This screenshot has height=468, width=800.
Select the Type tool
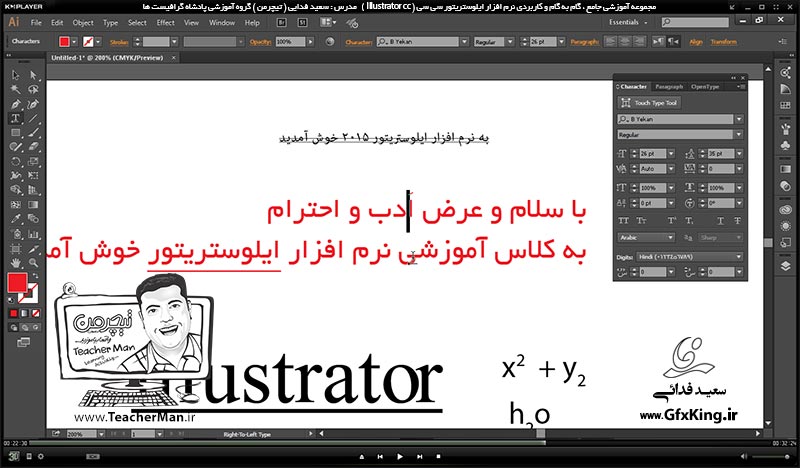click(x=15, y=118)
